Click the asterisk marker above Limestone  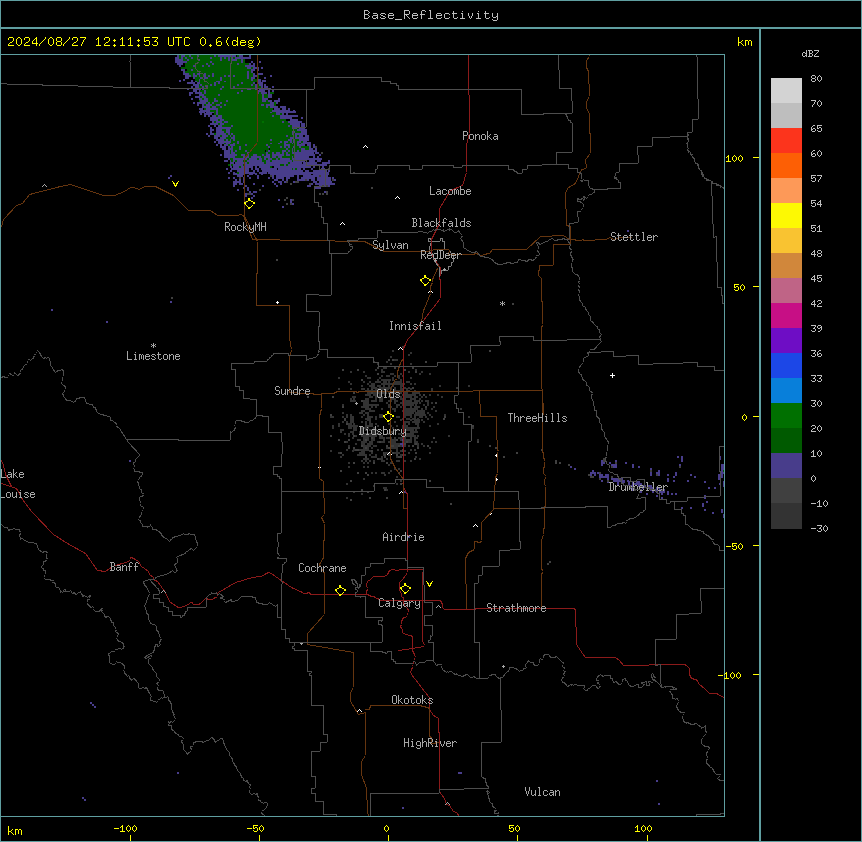click(153, 346)
